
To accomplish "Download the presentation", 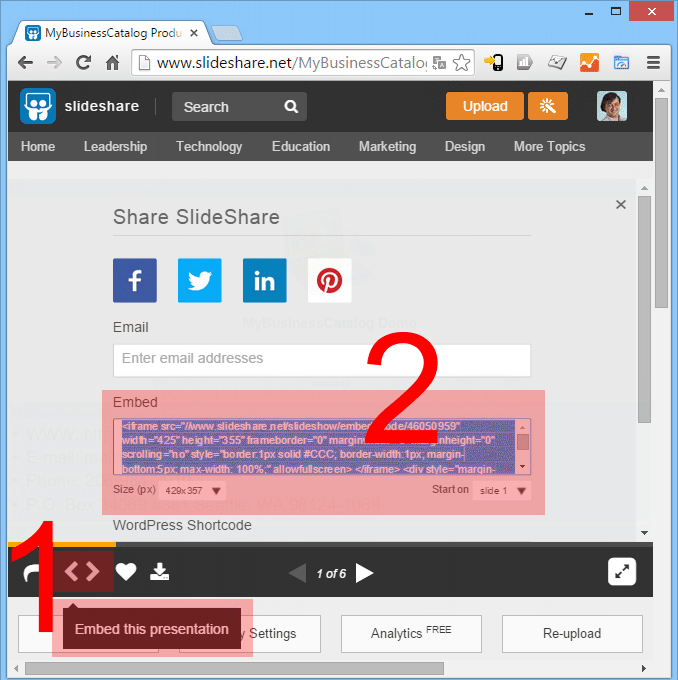I will point(160,572).
